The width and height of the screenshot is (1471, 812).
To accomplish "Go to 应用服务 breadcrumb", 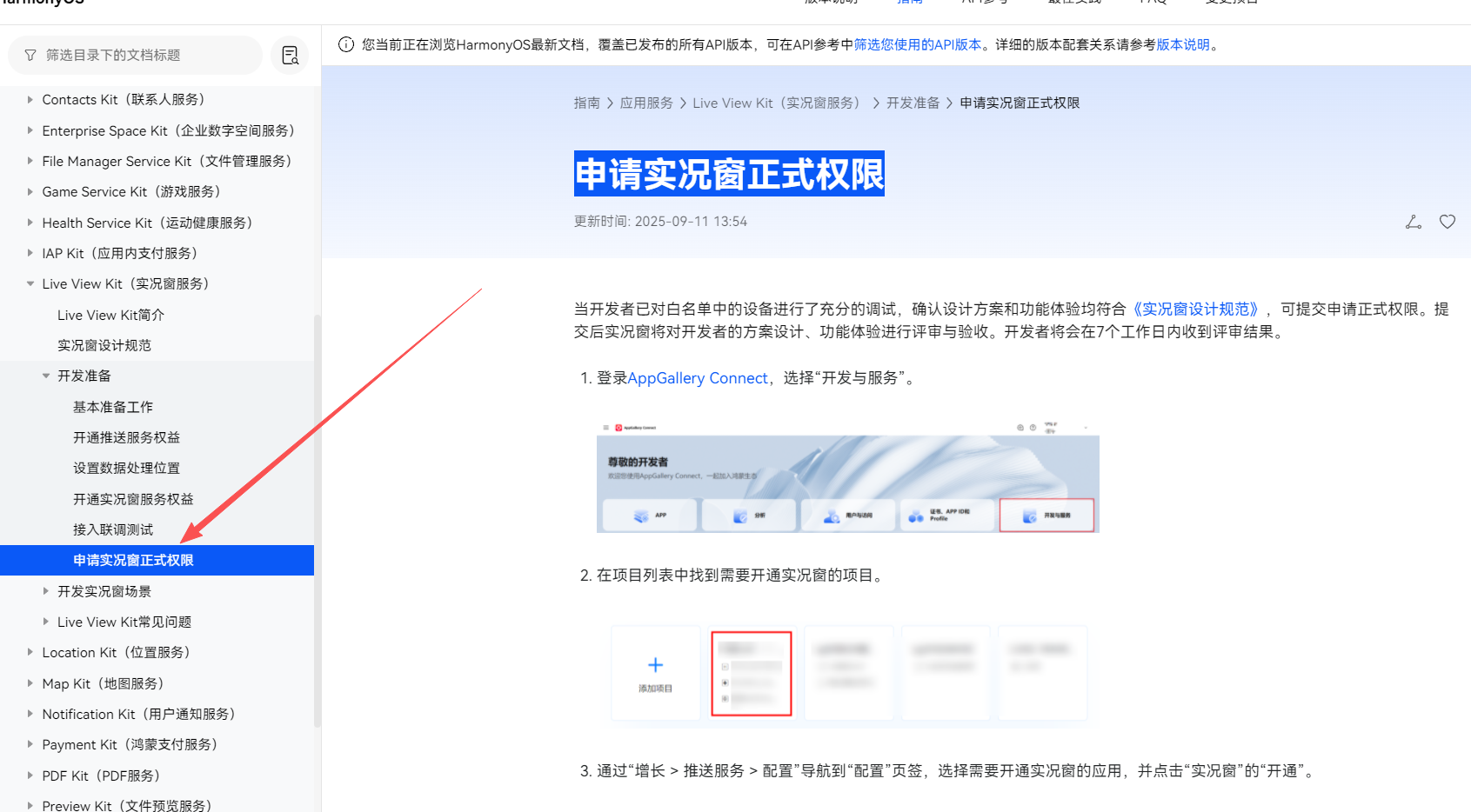I will (646, 103).
